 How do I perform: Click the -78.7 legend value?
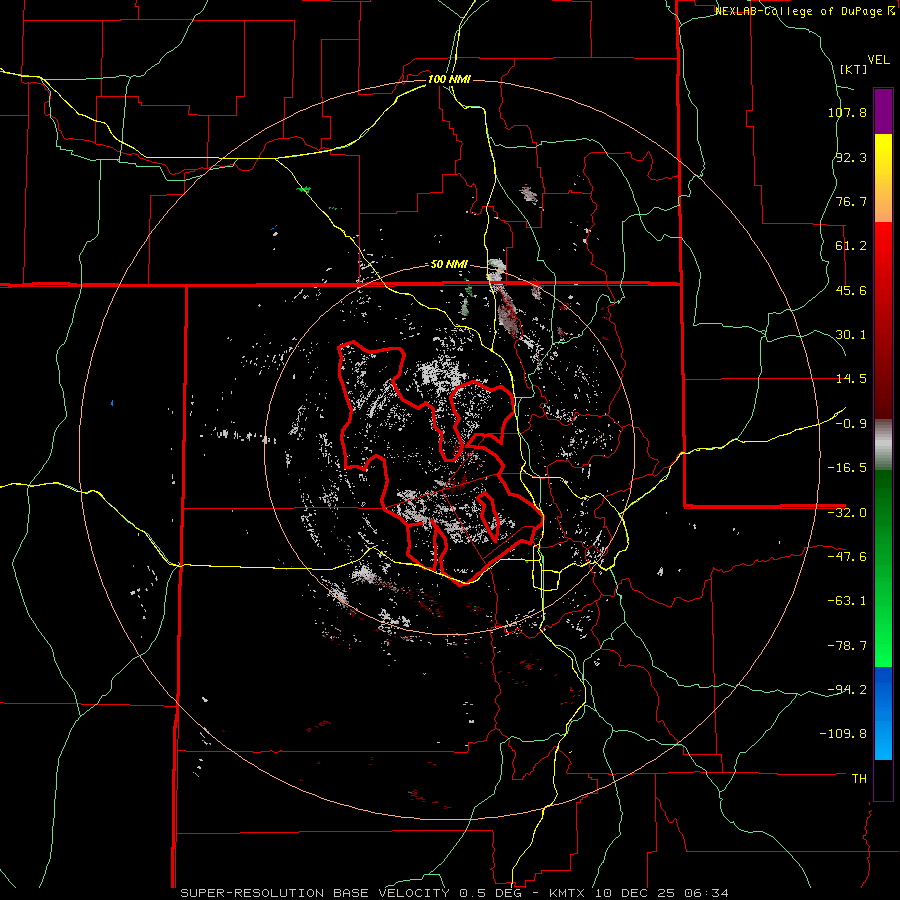(847, 646)
